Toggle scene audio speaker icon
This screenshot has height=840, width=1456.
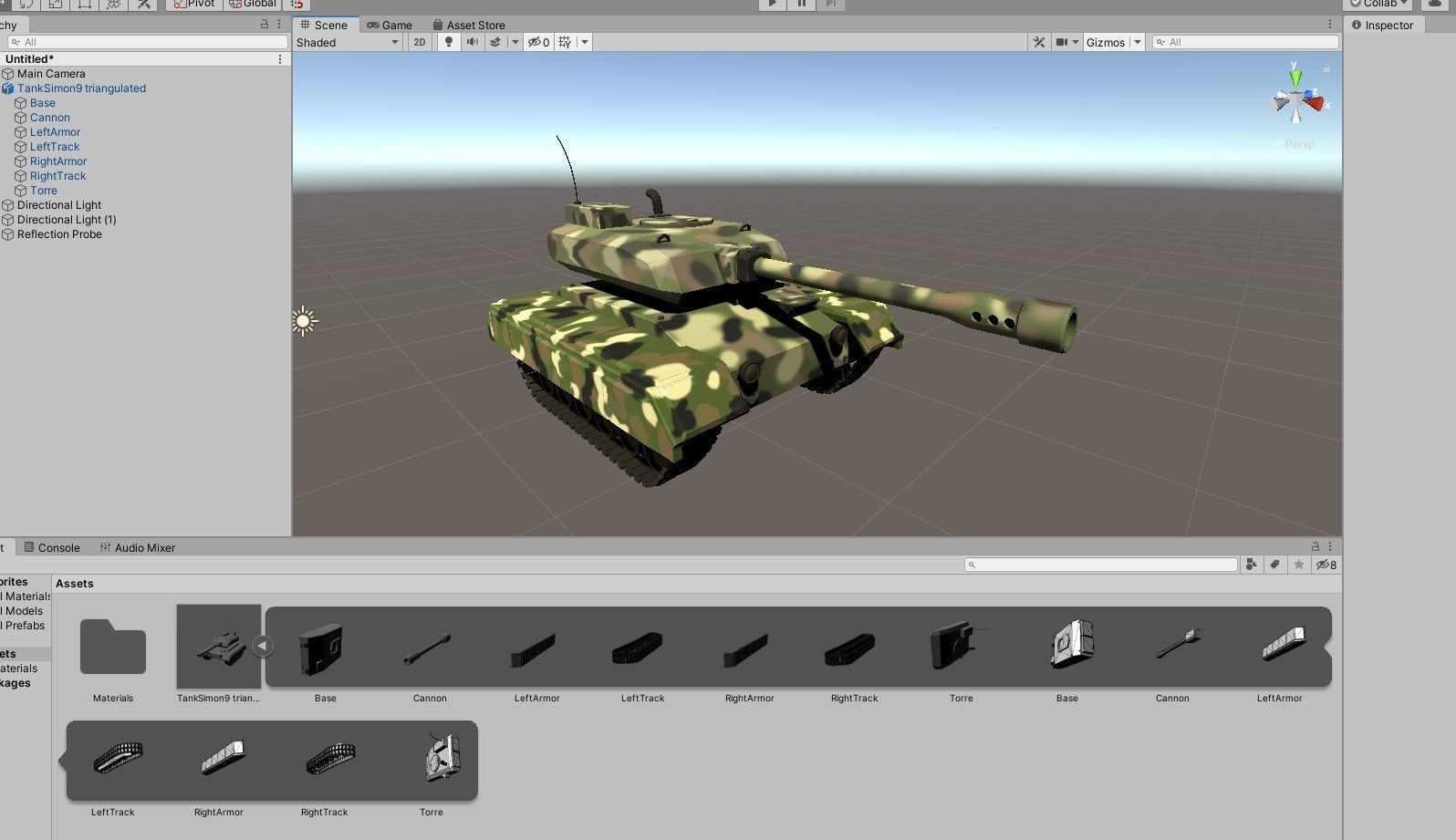472,42
